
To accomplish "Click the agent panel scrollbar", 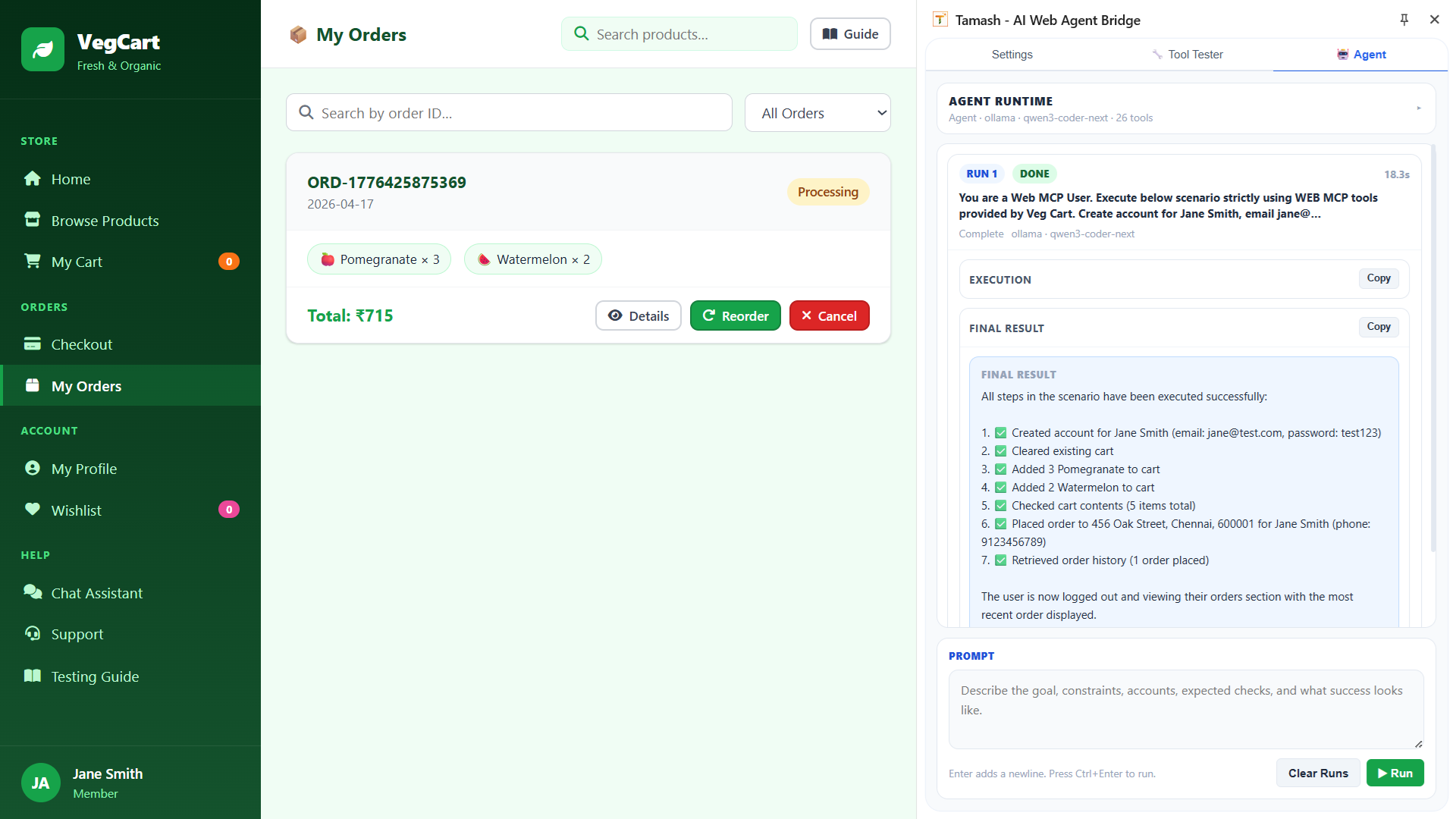I will tap(1432, 341).
